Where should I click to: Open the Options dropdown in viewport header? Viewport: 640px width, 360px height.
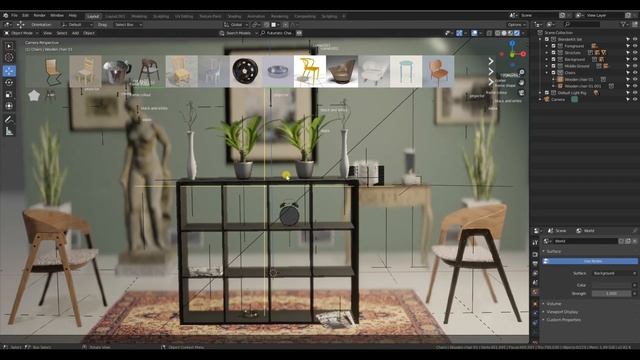coord(516,24)
